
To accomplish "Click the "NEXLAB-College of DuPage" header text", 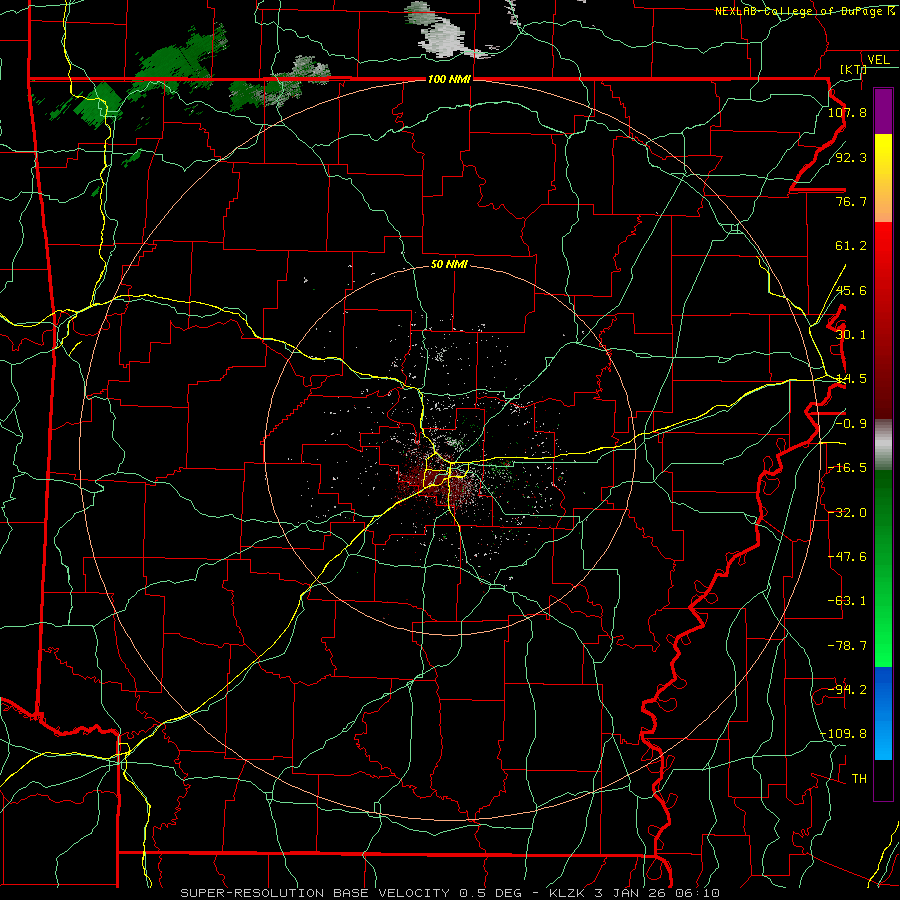I will tap(800, 11).
